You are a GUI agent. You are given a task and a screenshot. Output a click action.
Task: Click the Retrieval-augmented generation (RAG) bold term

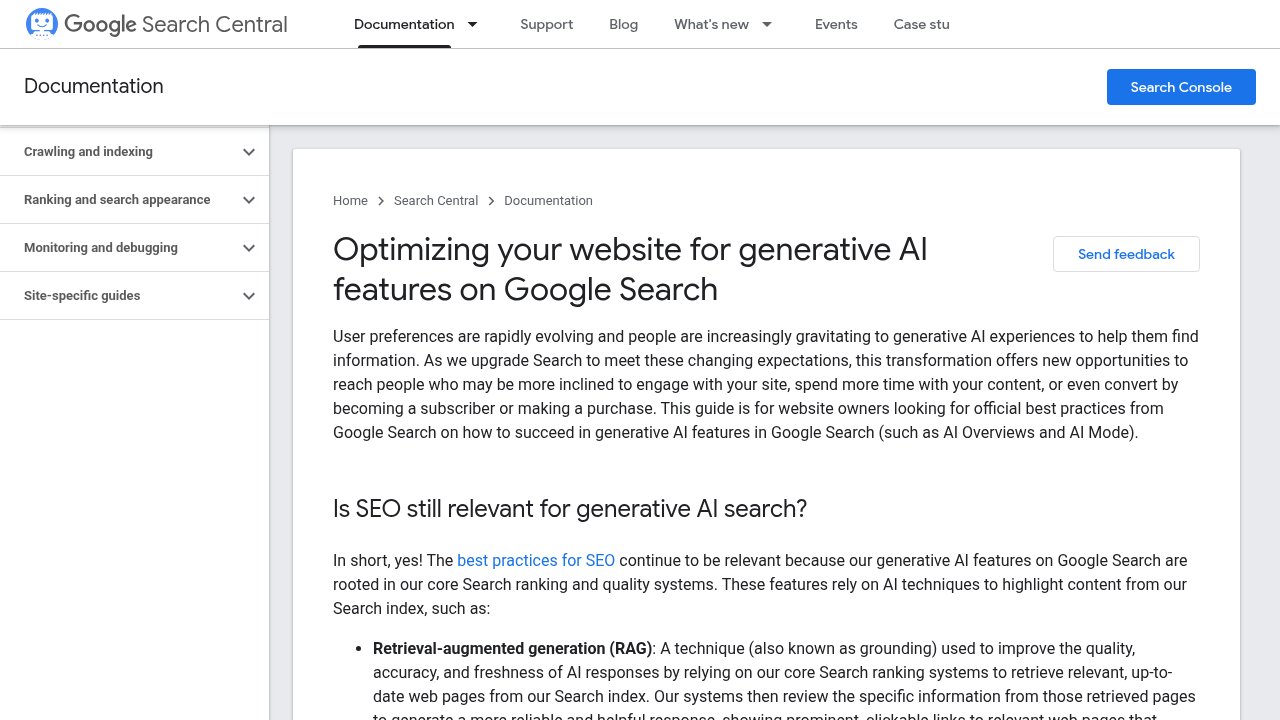pos(512,648)
